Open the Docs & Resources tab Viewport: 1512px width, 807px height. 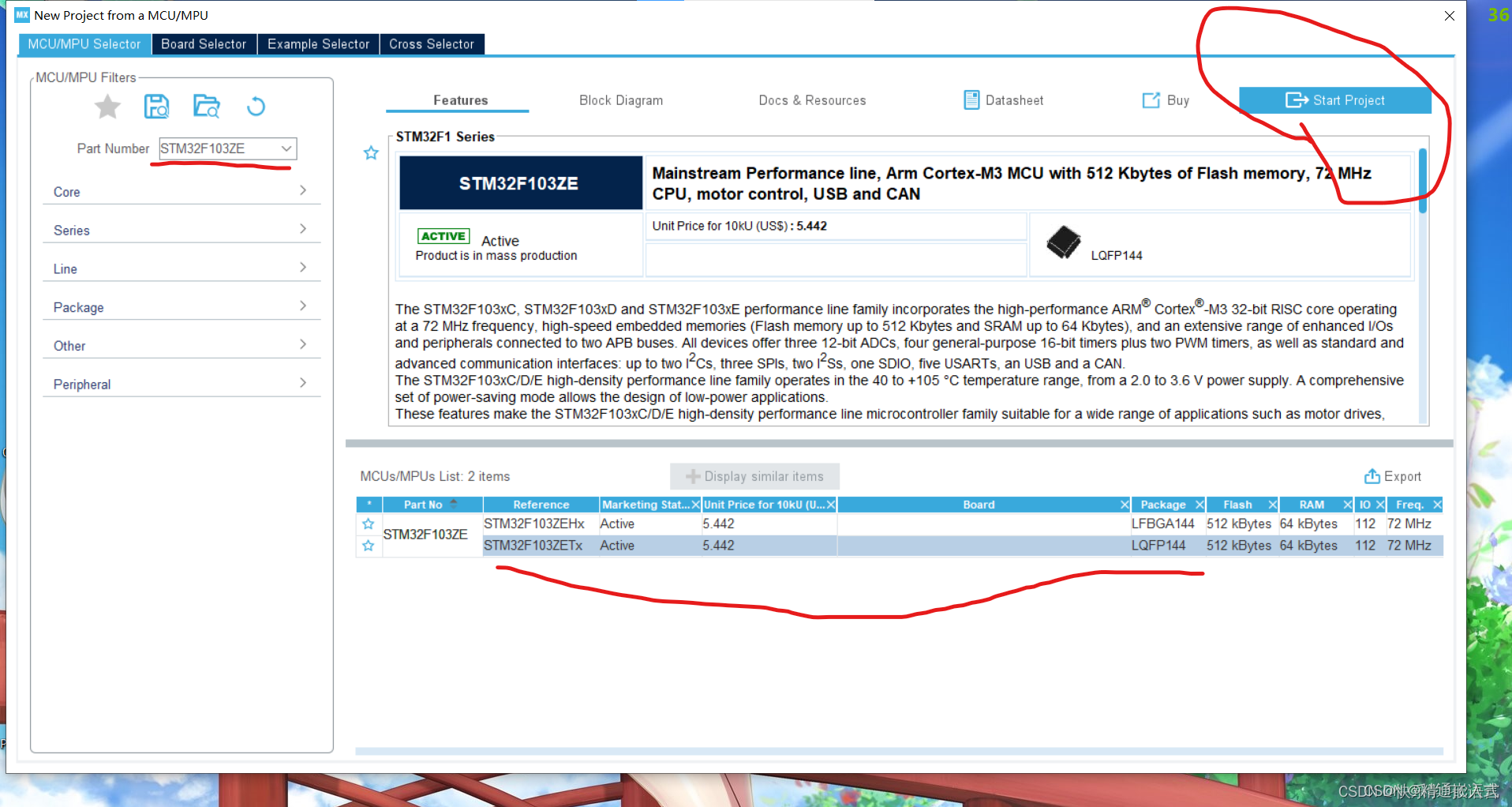(x=812, y=100)
